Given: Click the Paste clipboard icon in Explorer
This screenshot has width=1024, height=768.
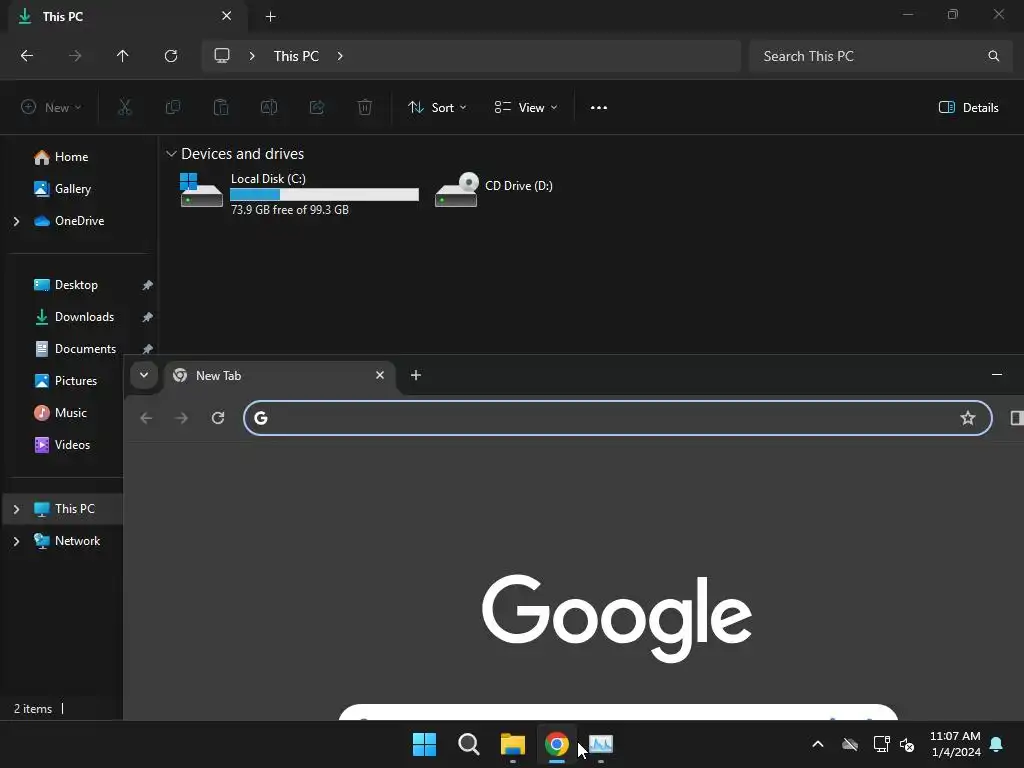Looking at the screenshot, I should 221,107.
